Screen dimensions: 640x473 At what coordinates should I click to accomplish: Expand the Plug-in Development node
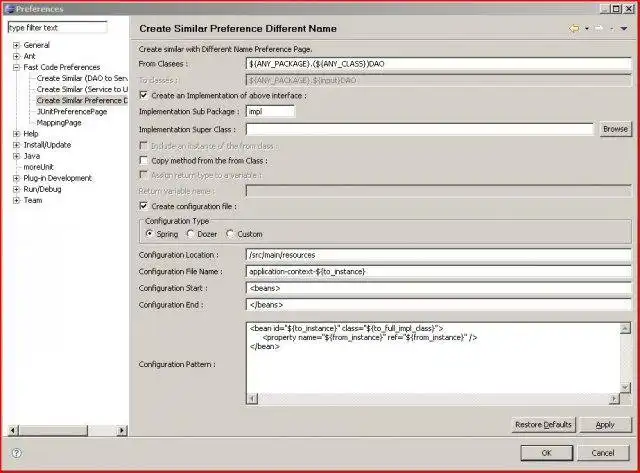tap(16, 178)
